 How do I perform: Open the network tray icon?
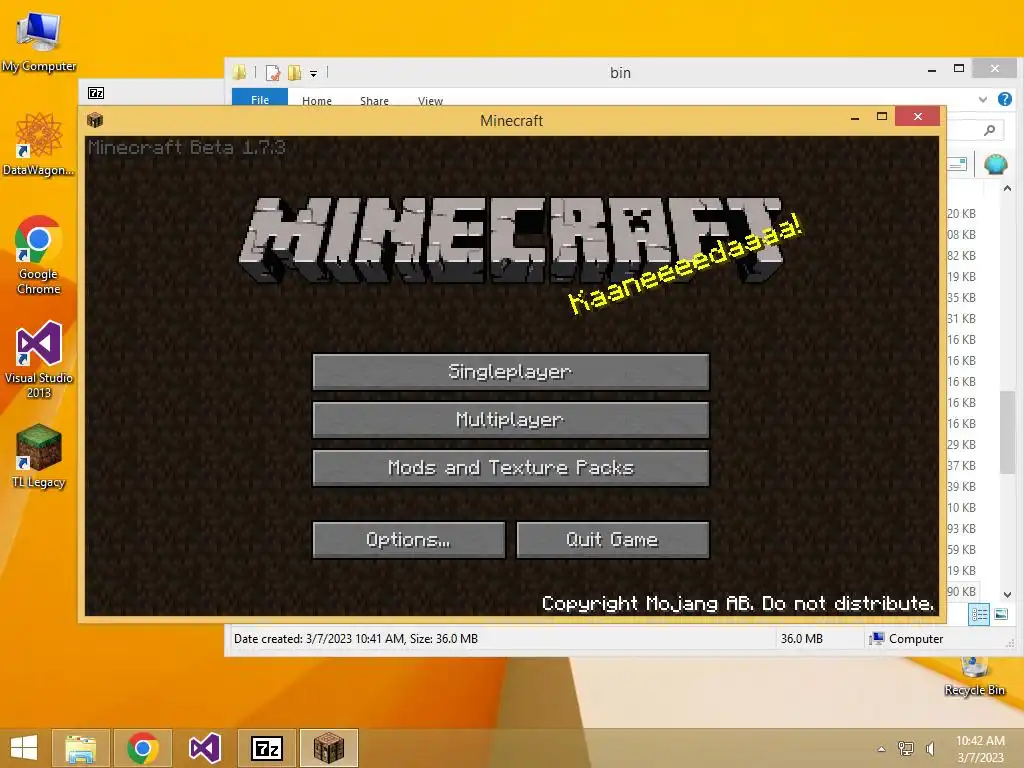click(906, 748)
